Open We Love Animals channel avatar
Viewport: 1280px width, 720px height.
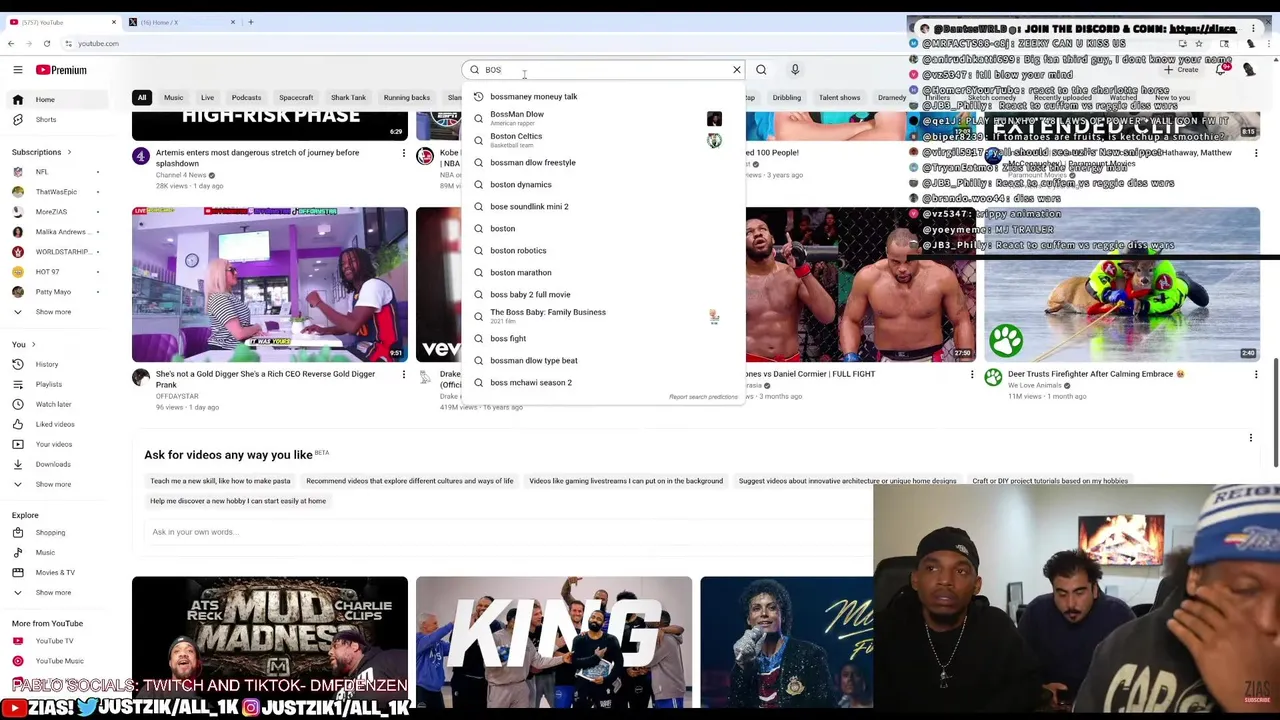993,378
